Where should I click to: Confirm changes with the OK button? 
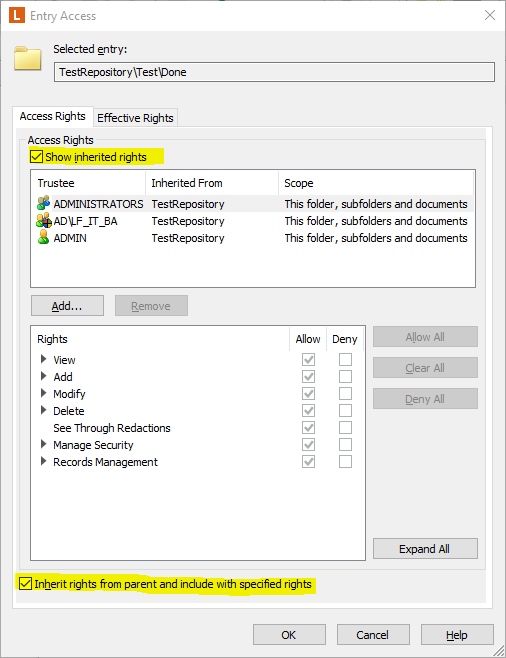[x=289, y=635]
